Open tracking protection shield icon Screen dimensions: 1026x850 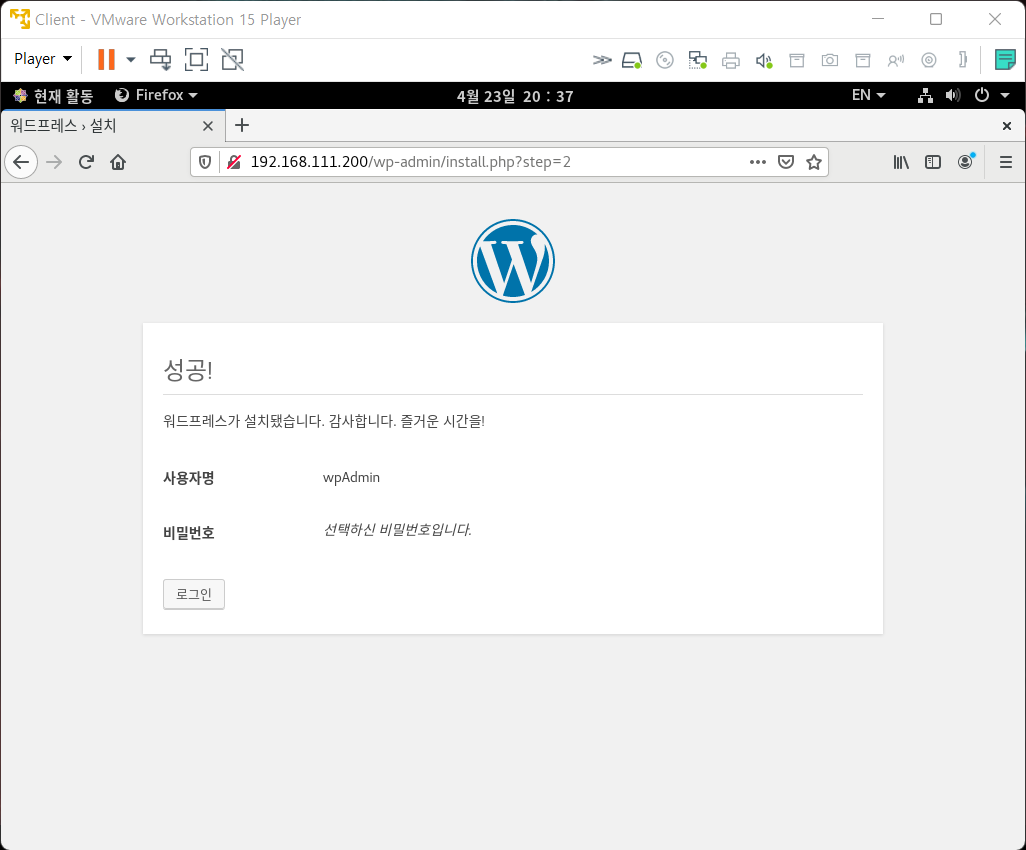[205, 162]
